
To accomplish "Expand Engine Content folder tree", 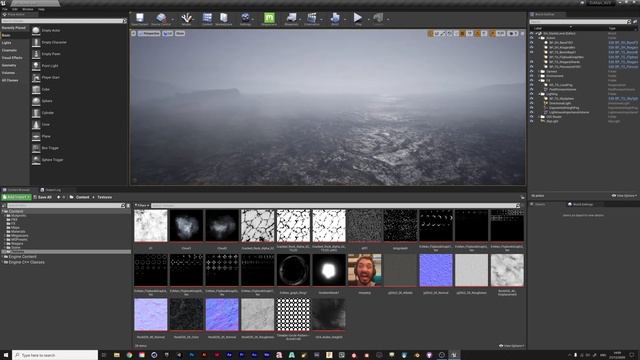I will click(2, 257).
